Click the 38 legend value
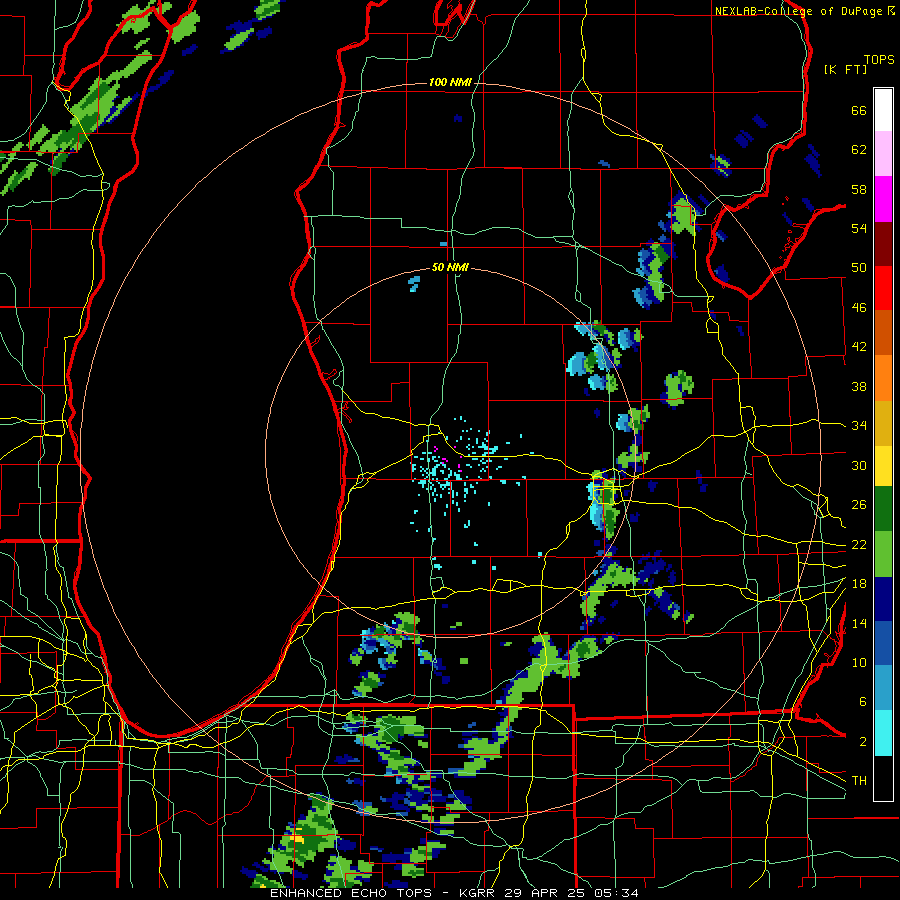The image size is (900, 900). (x=859, y=387)
